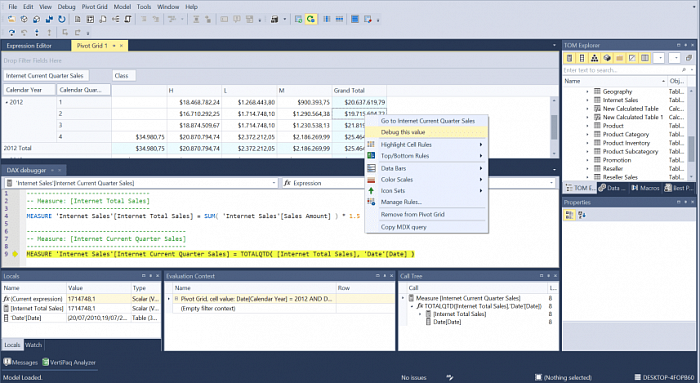Click the up/down arrows debugger step icon
Image resolution: width=700 pixels, height=383 pixels.
pyautogui.click(x=37, y=32)
